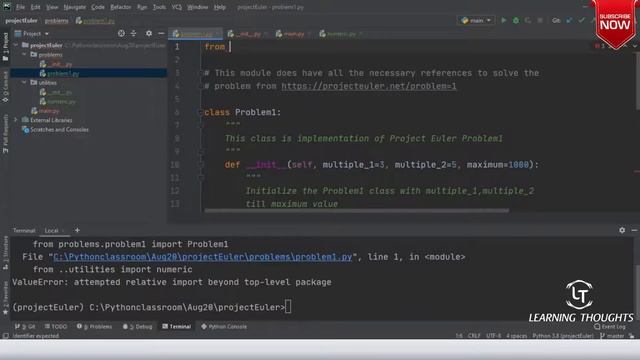640x360 pixels.
Task: Open Pull Requests from the left stripe
Action: (x=5, y=133)
